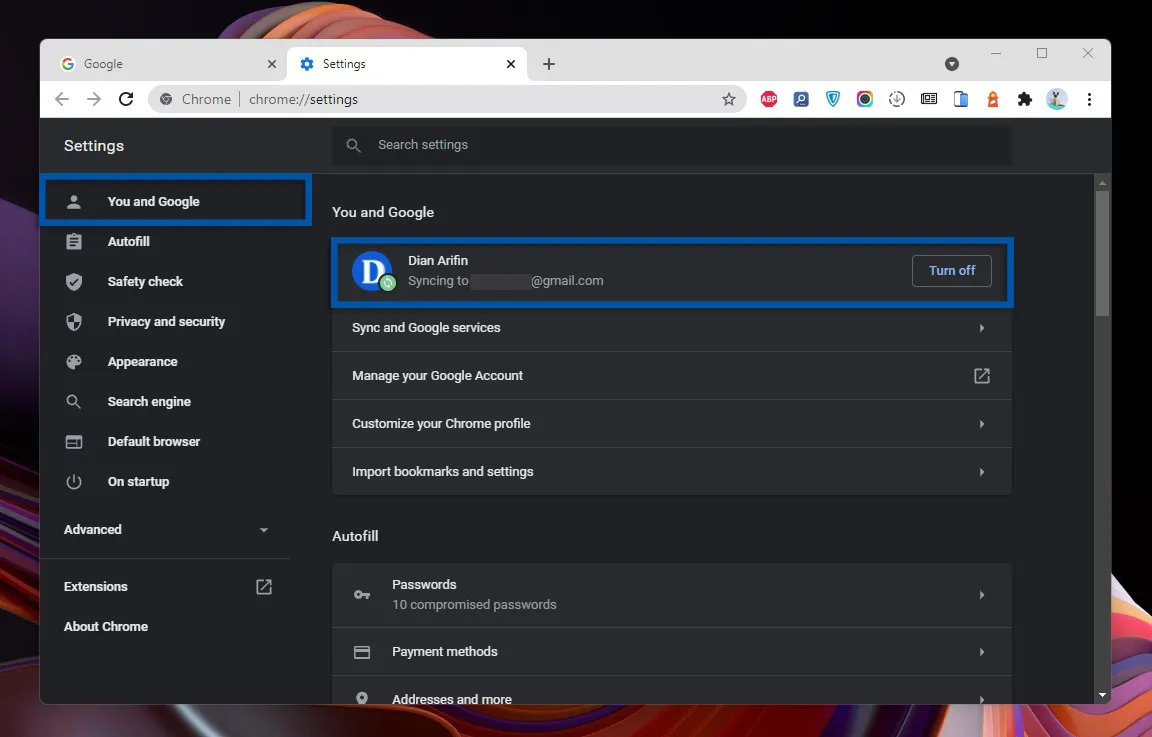Select the Privacy and security shield icon
The height and width of the screenshot is (737, 1152).
pyautogui.click(x=74, y=321)
